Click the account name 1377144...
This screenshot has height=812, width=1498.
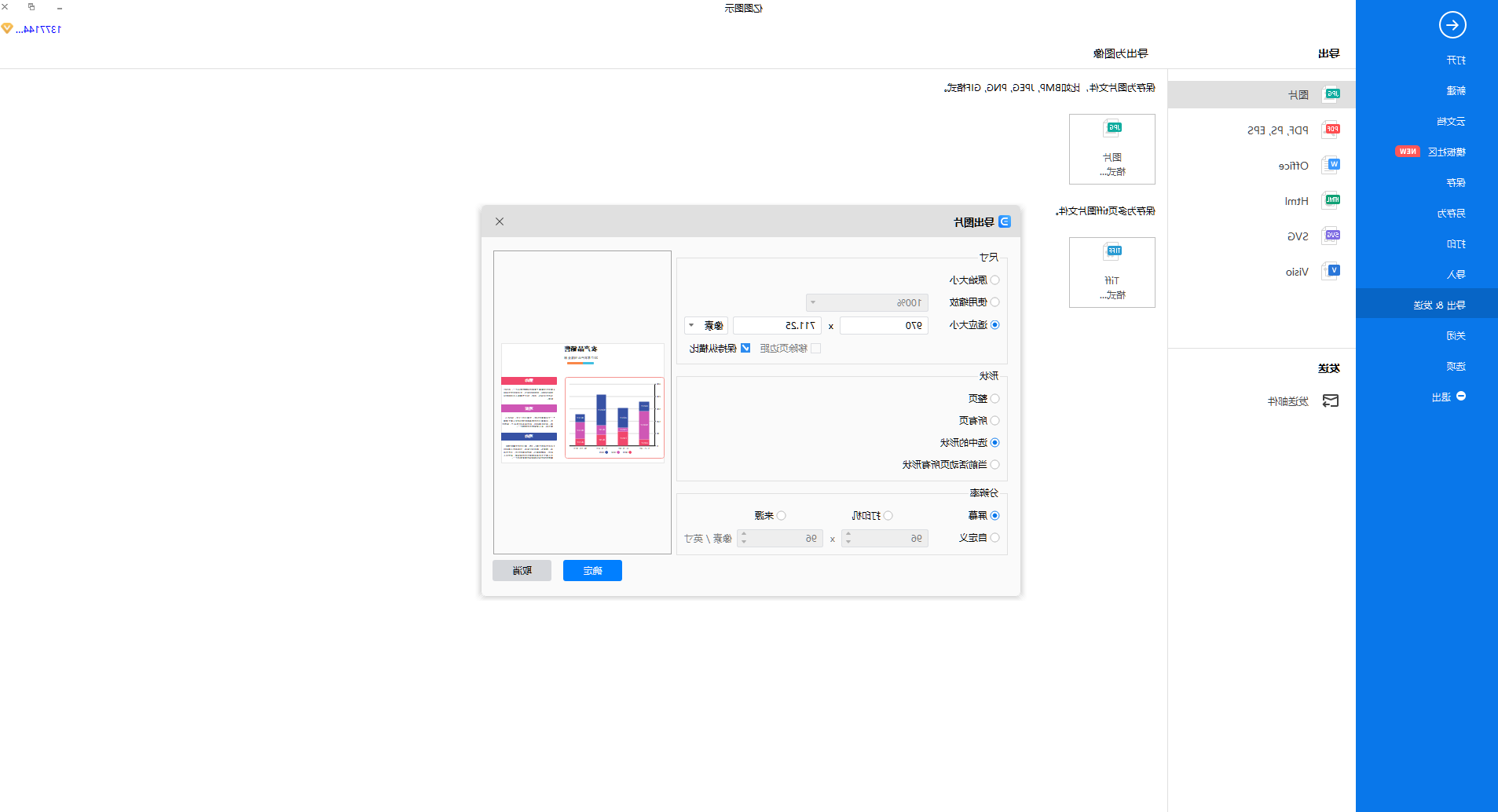[x=38, y=29]
